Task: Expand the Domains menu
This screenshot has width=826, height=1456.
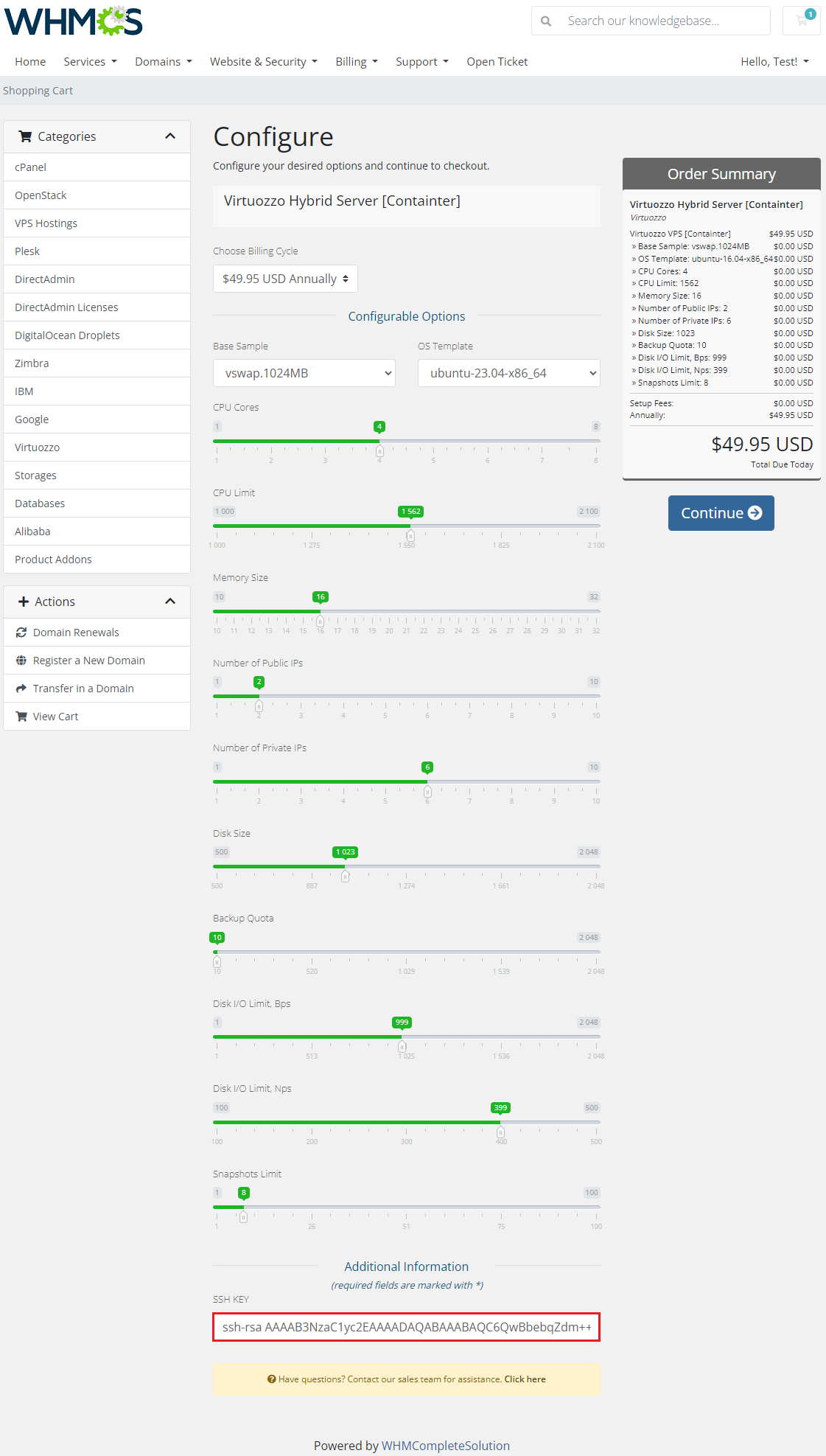Action: [x=164, y=62]
